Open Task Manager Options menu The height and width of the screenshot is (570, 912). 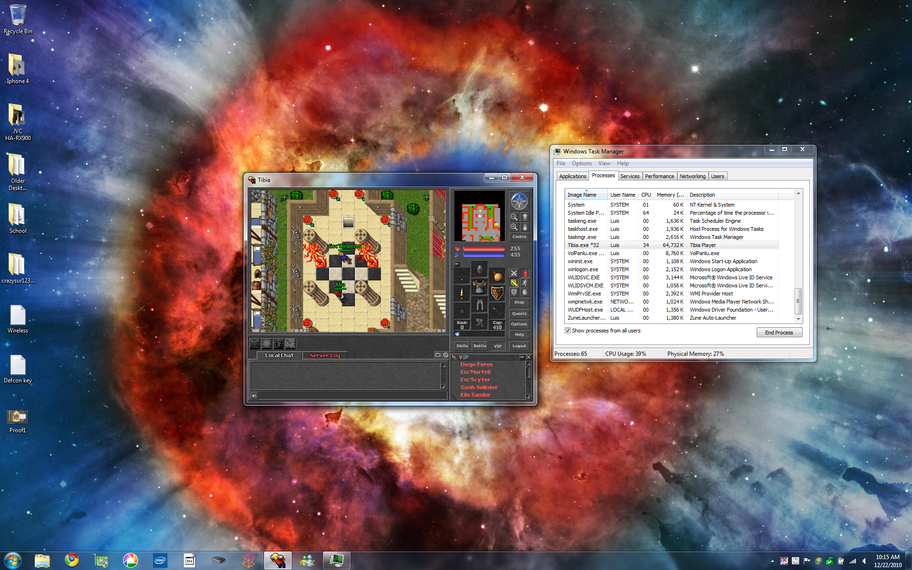pos(582,163)
